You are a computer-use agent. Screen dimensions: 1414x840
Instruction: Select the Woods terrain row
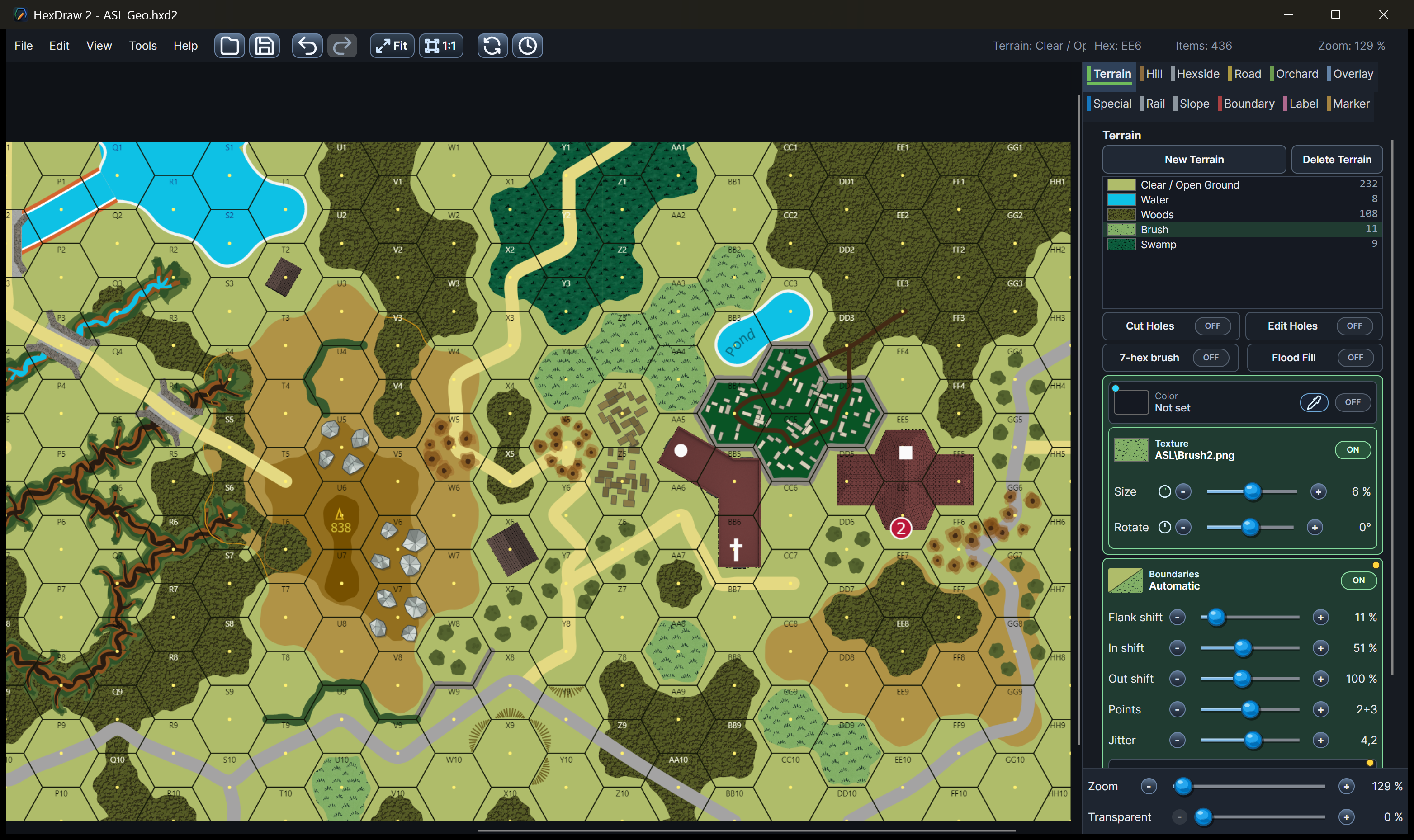click(x=1243, y=215)
